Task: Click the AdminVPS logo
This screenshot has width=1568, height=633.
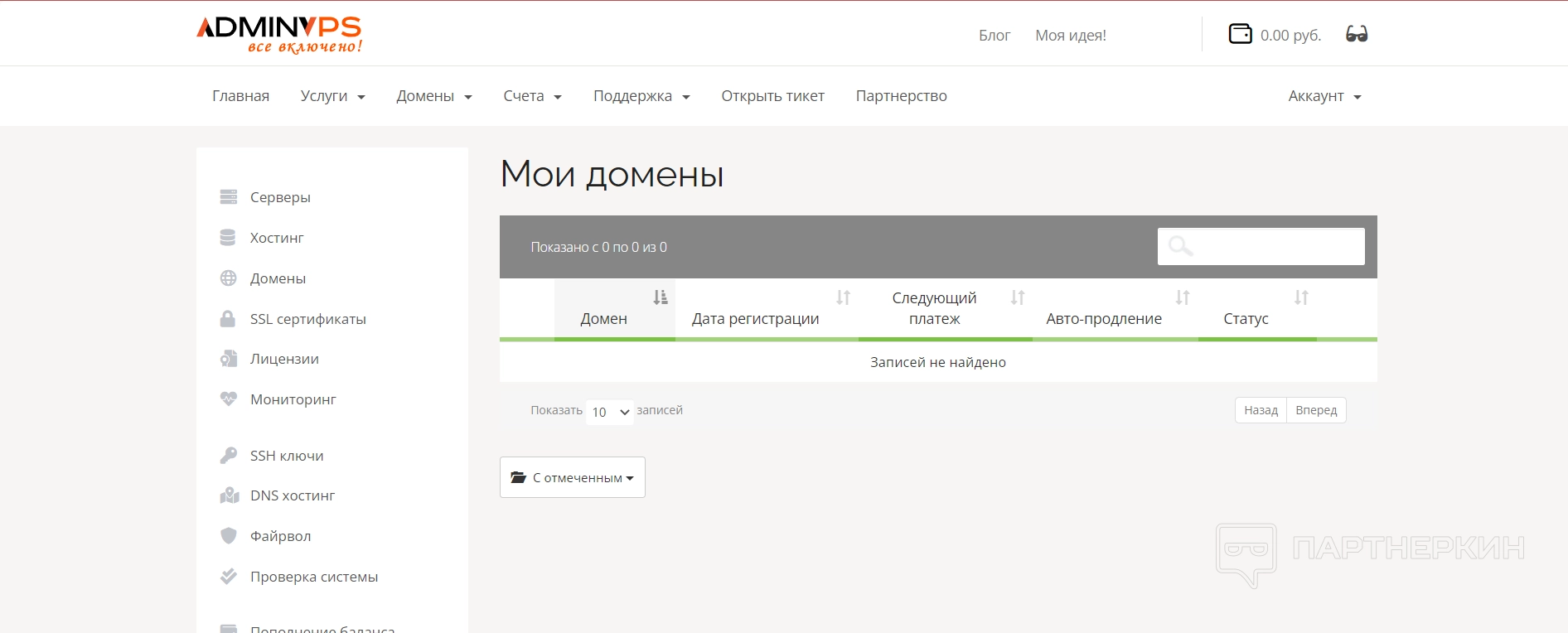Action: 279,35
